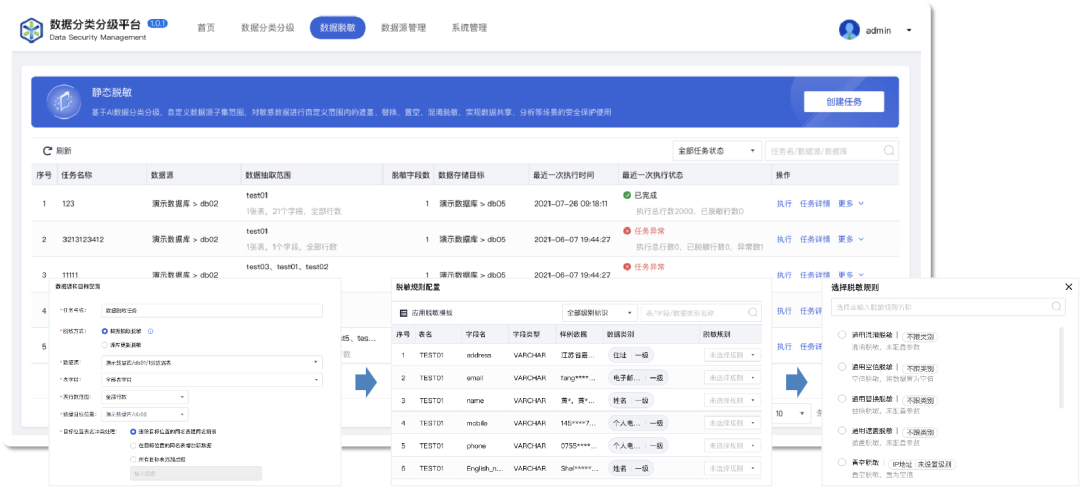Close the 选择脱敏规则 panel
Image resolution: width=1080 pixels, height=487 pixels.
coord(1068,287)
